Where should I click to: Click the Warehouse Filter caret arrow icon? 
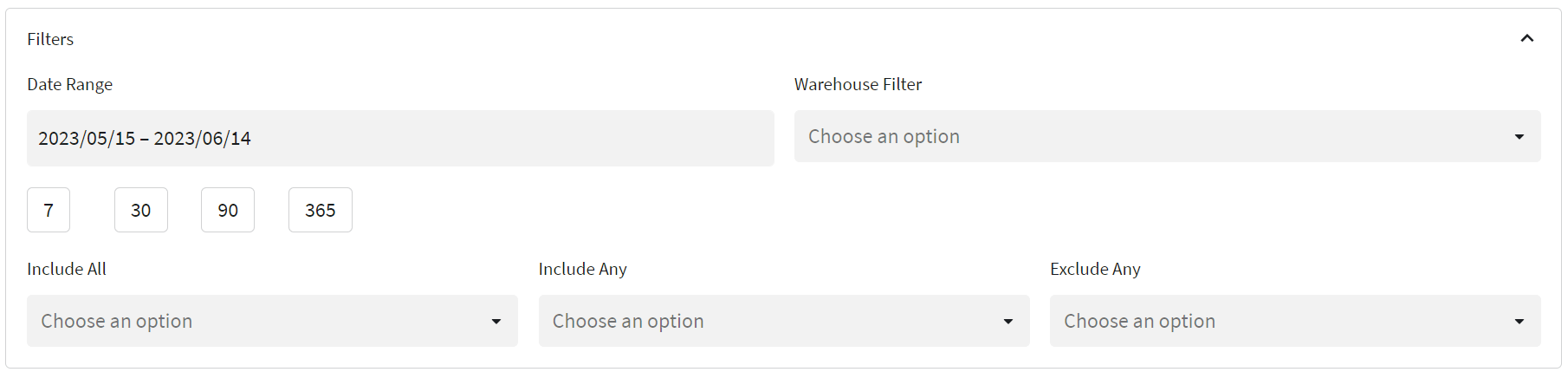click(x=1519, y=137)
